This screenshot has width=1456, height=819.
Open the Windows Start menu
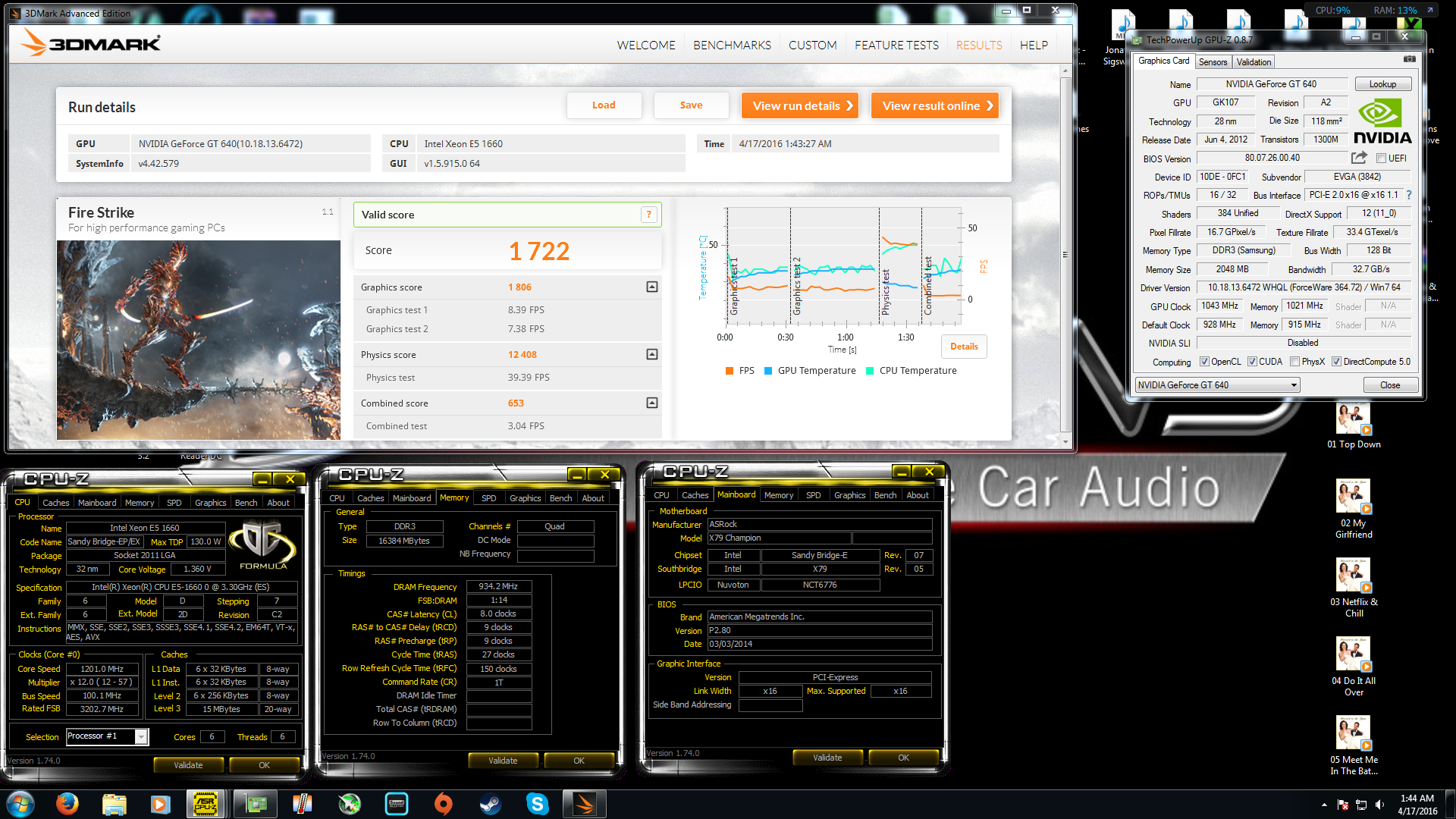click(x=20, y=804)
